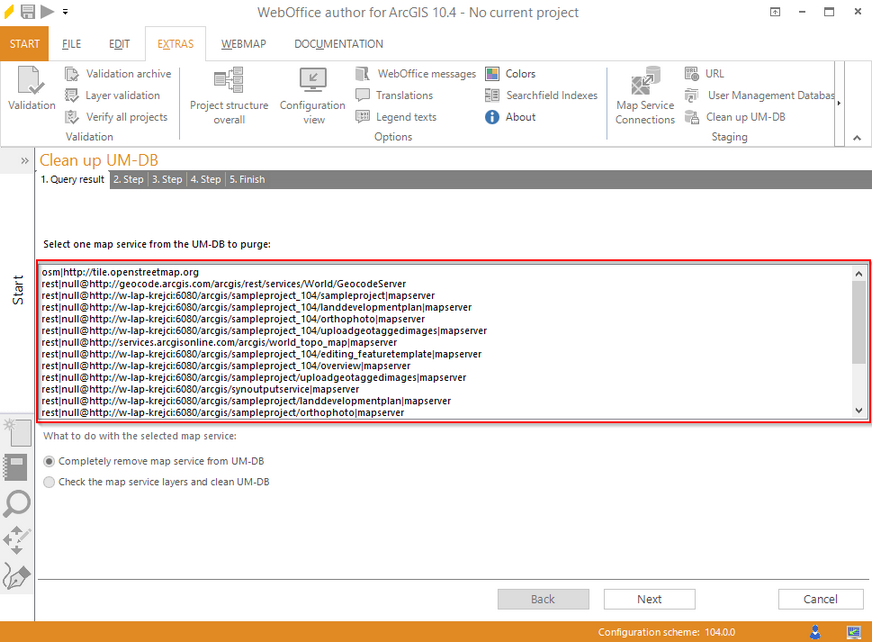
Task: Expand the left Start panel chevron
Action: pyautogui.click(x=24, y=161)
